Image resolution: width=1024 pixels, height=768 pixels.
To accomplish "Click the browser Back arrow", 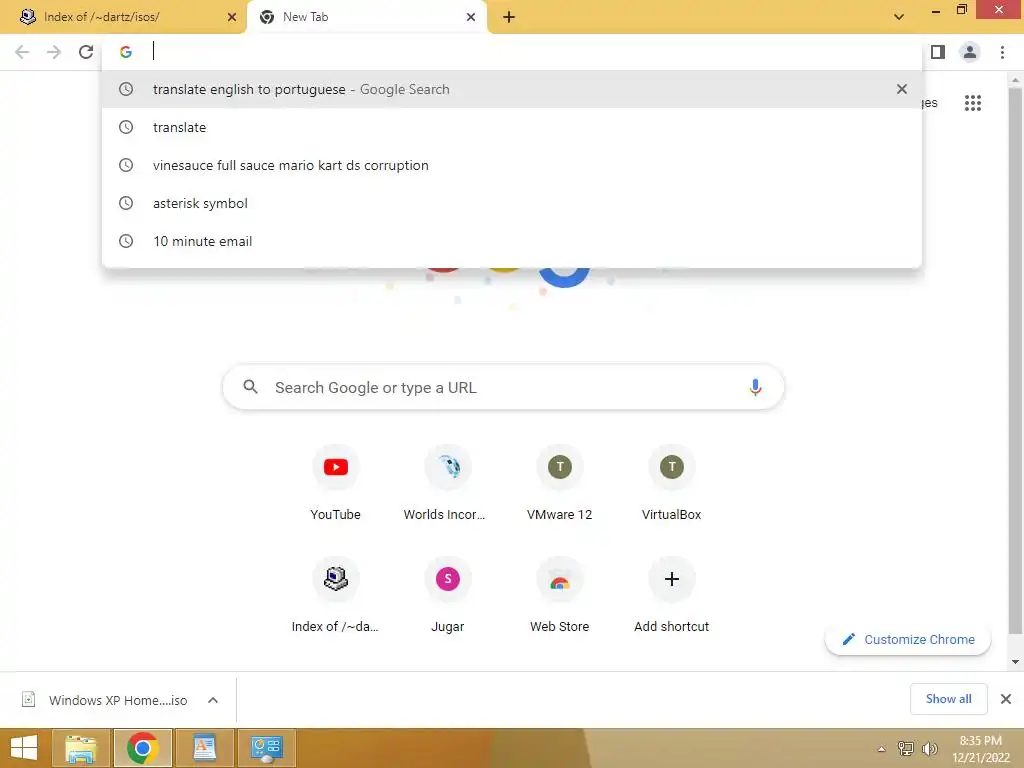I will 22,52.
